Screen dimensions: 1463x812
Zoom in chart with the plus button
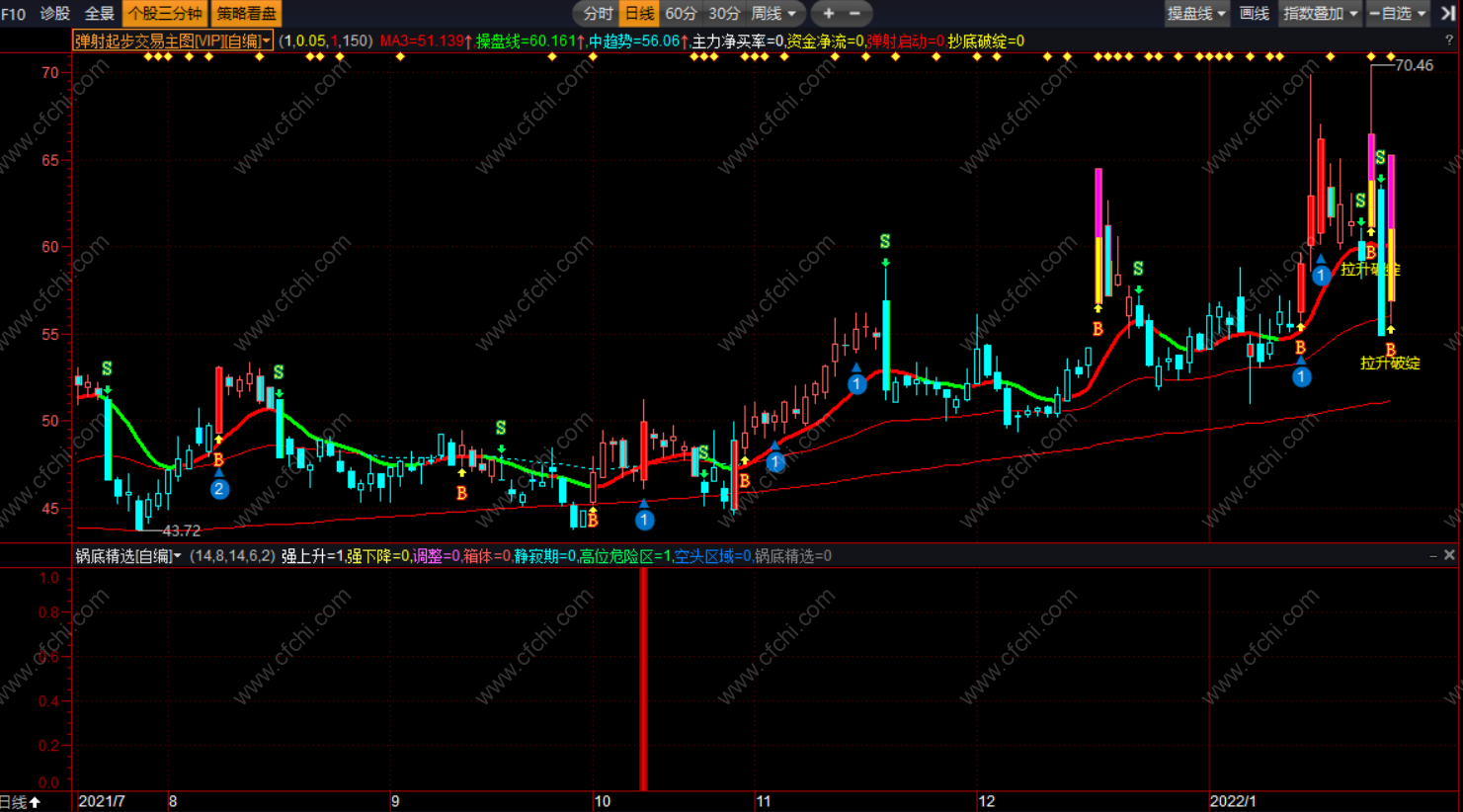(x=828, y=13)
